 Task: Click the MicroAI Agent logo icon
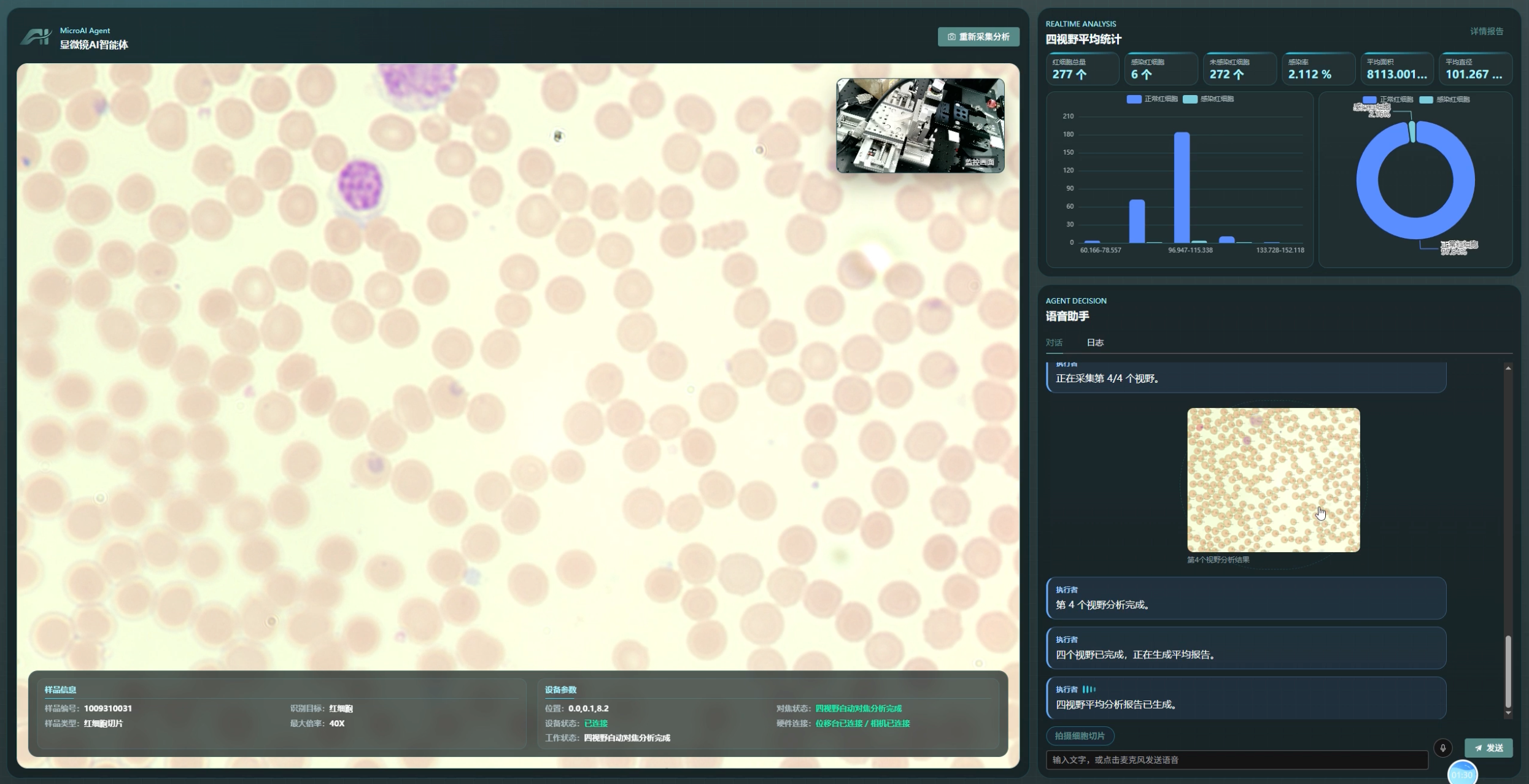(36, 37)
